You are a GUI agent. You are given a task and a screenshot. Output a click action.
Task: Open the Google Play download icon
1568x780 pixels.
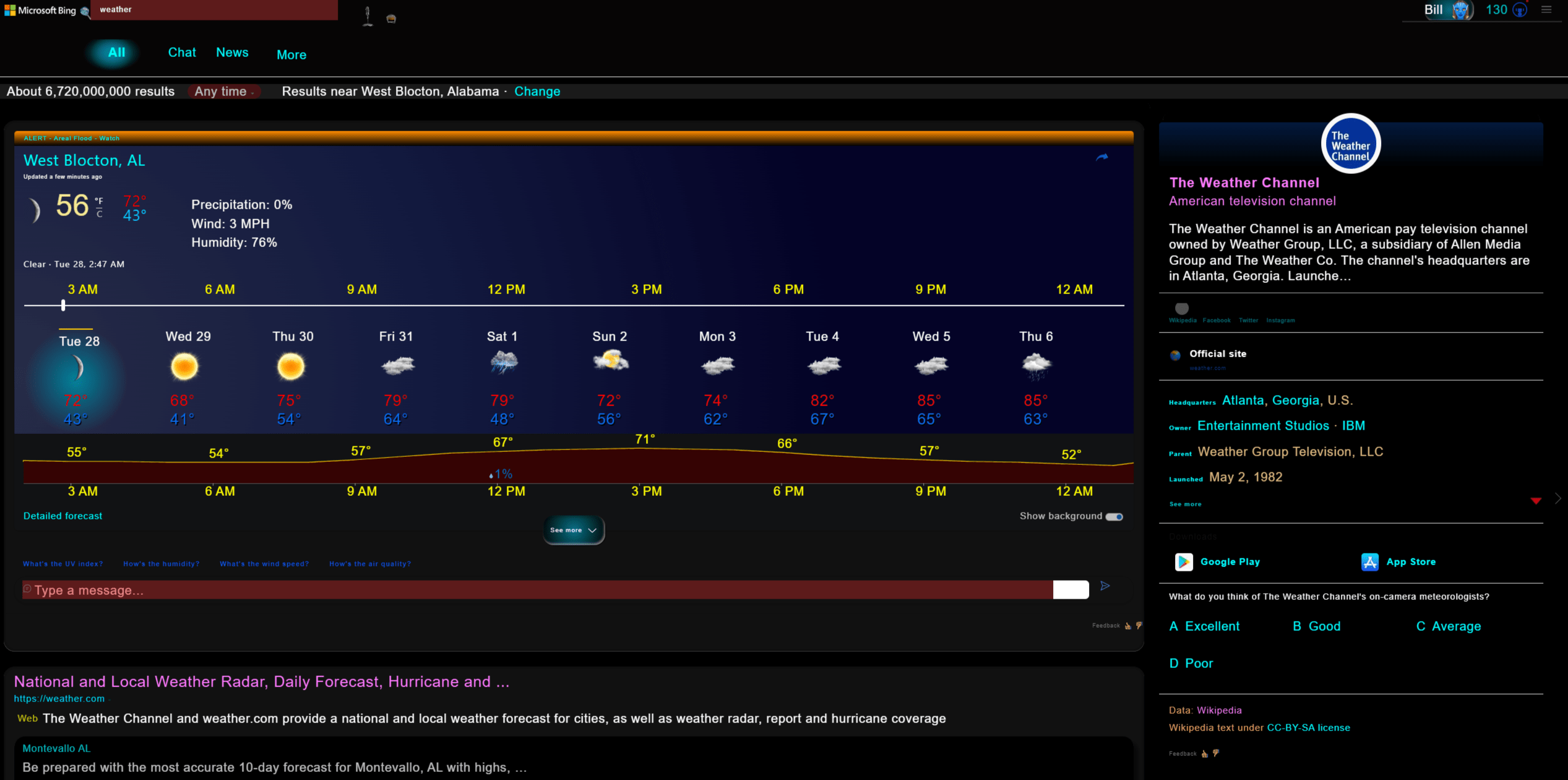(x=1184, y=561)
